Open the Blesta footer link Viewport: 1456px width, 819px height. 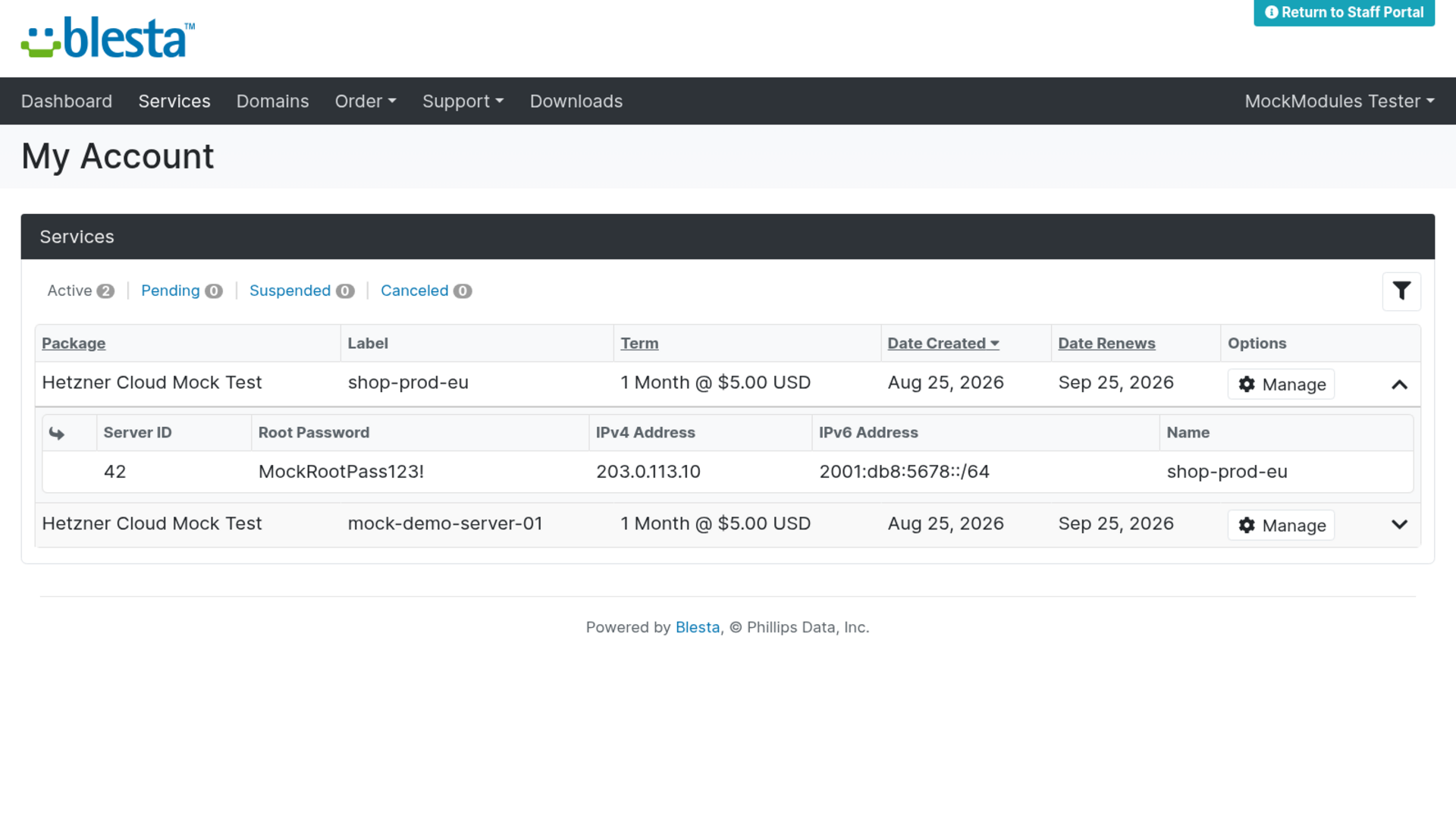[x=697, y=627]
